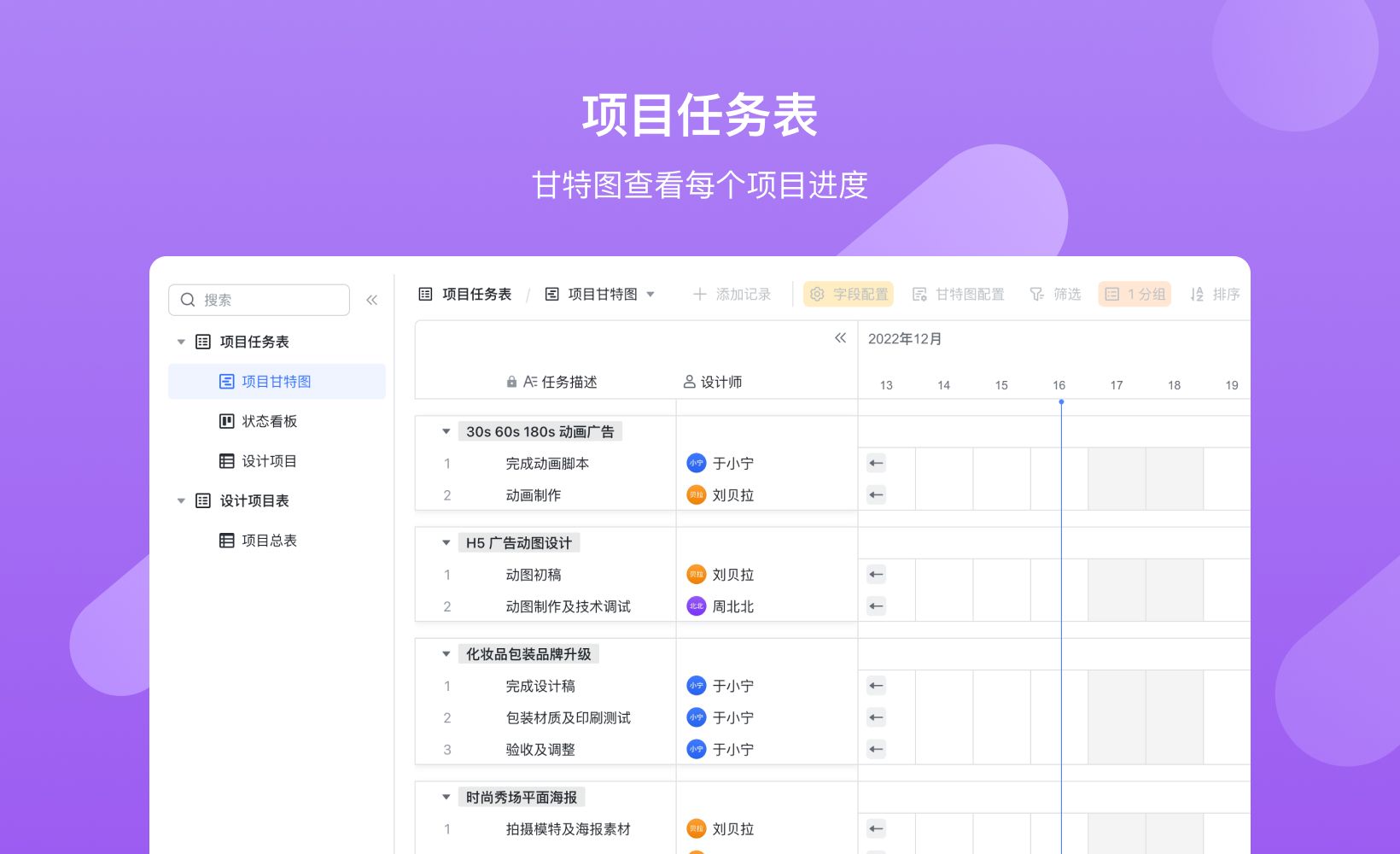The height and width of the screenshot is (854, 1400).
Task: Click date 13 in the timeline header
Action: [x=886, y=385]
